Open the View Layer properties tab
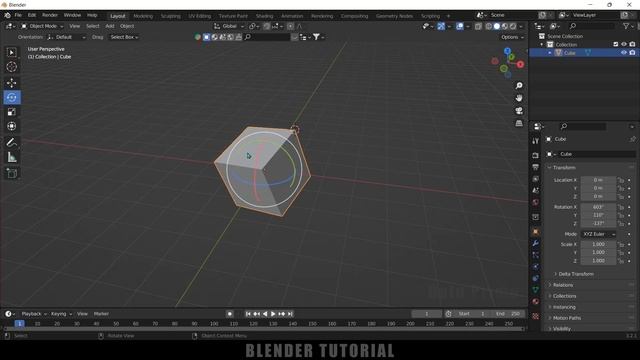 536,179
